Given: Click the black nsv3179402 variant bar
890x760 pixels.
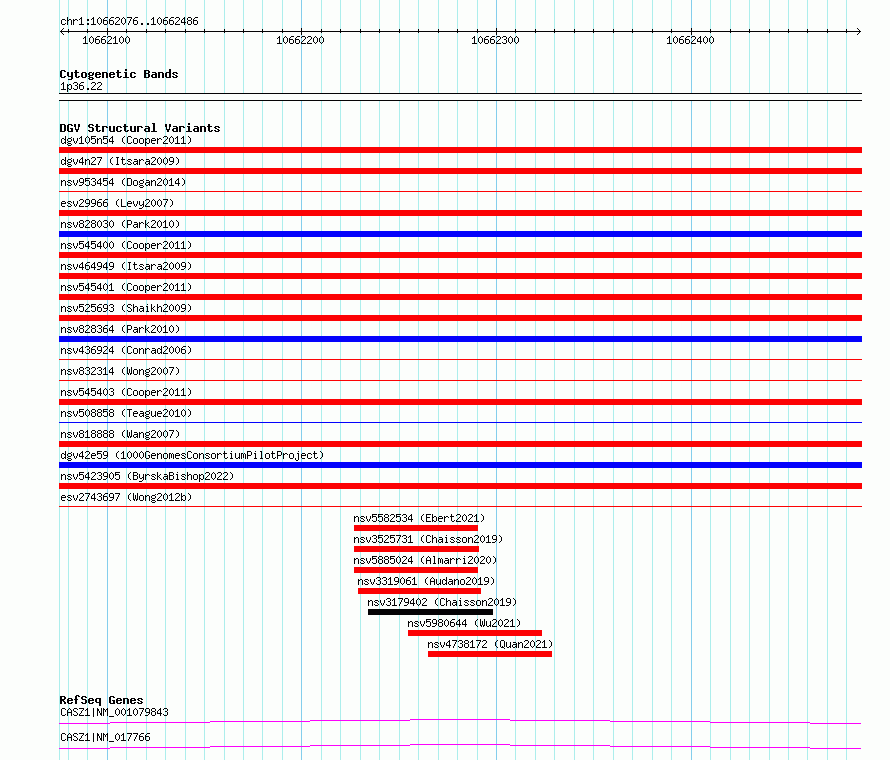Looking at the screenshot, I should coord(430,612).
